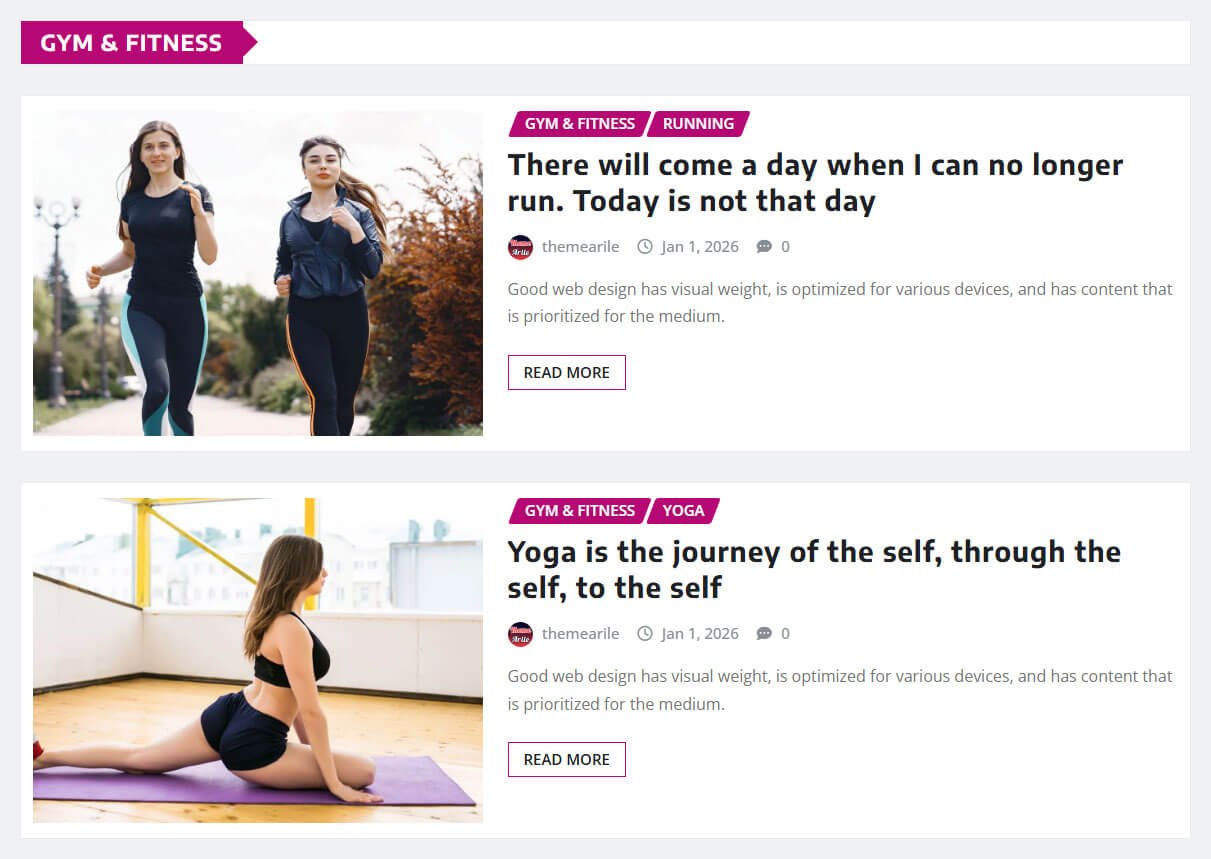Open the running post title link
Screen dimensions: 1211x859
[x=815, y=183]
